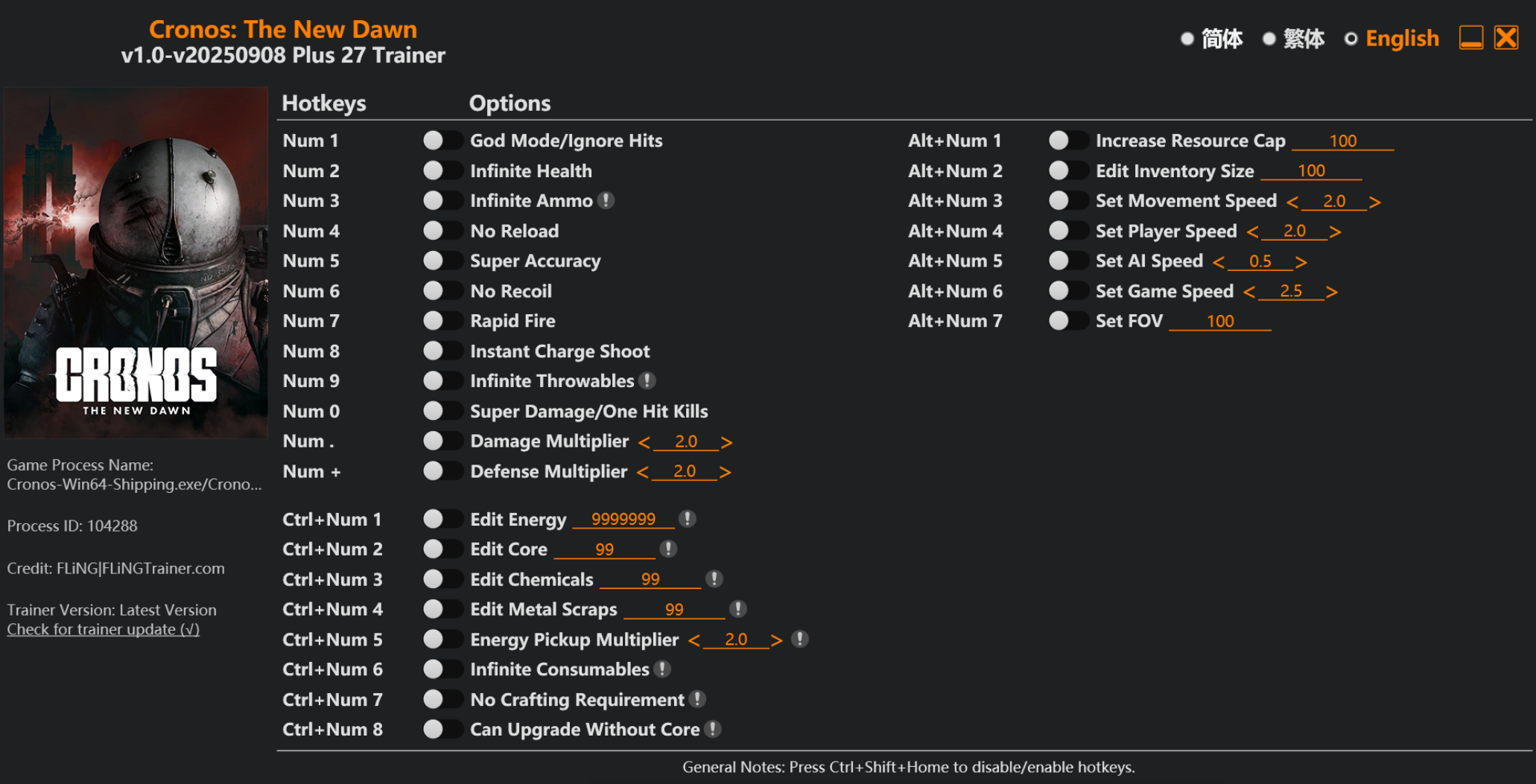The width and height of the screenshot is (1536, 784).
Task: Click the Set FOV value field
Action: coord(1219,321)
